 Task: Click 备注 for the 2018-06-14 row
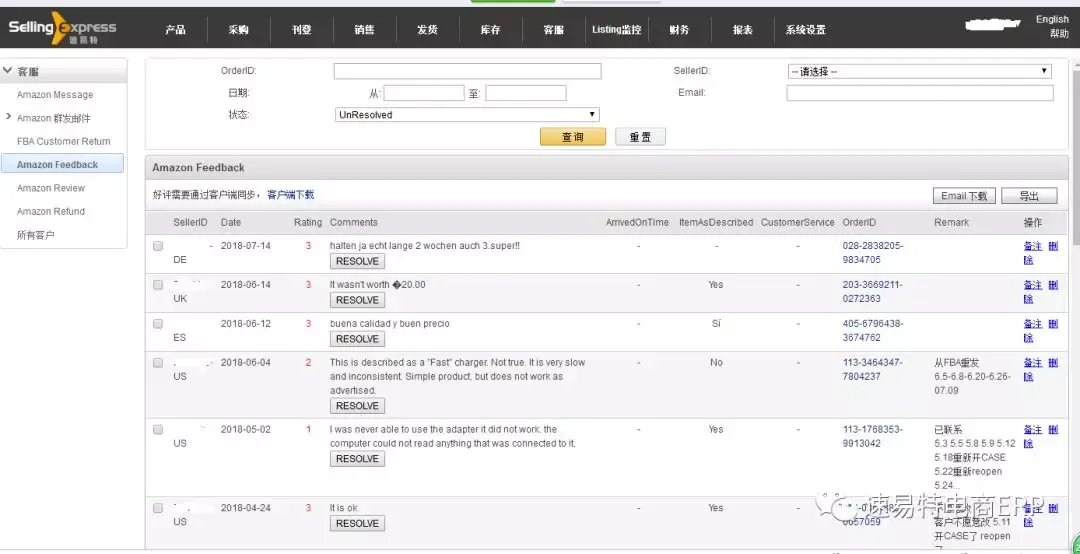click(x=1032, y=285)
